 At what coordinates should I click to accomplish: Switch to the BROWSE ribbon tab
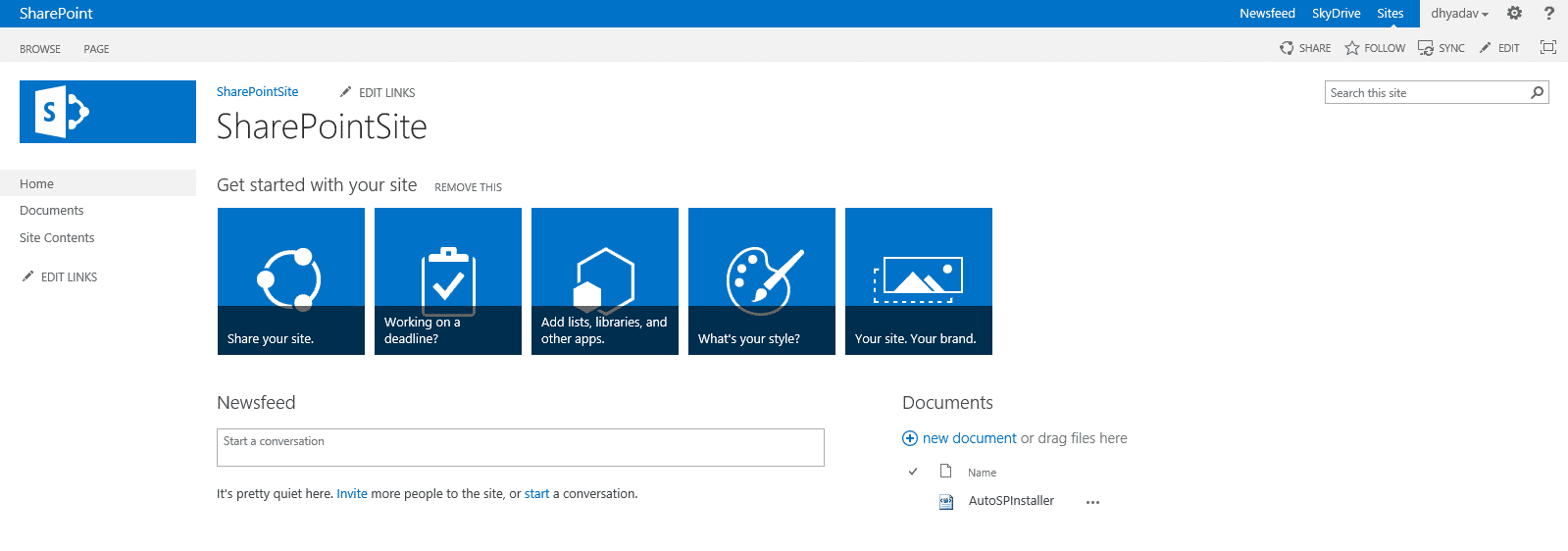[40, 49]
